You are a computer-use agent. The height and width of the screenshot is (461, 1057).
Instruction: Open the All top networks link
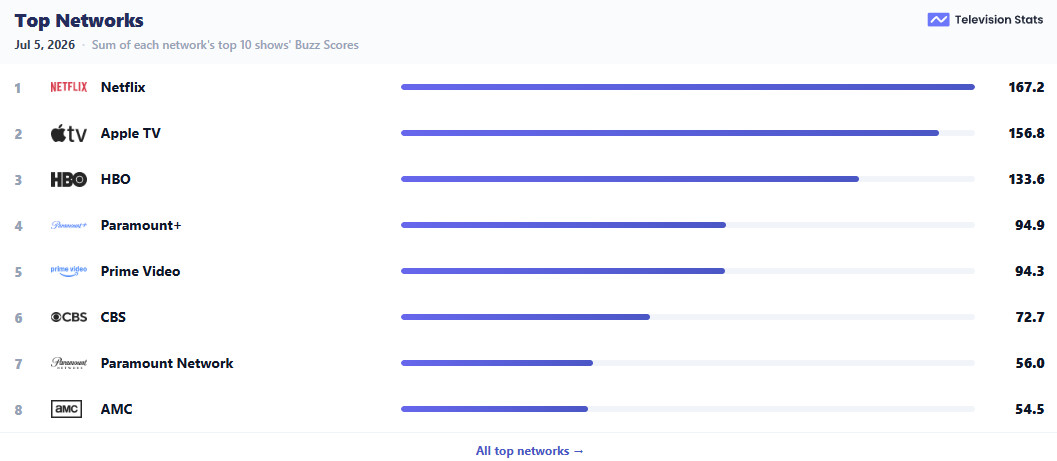(x=530, y=451)
